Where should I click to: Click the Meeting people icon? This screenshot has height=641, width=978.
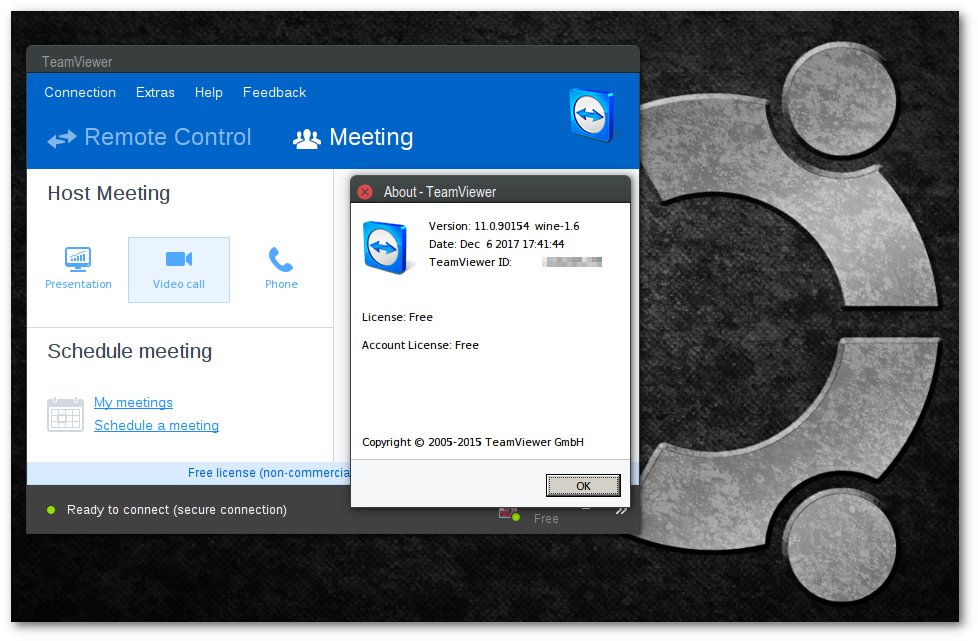[x=307, y=138]
